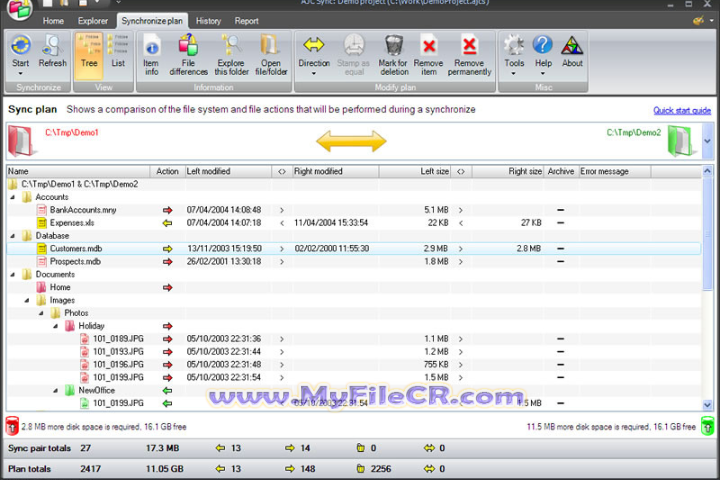The height and width of the screenshot is (480, 720).
Task: Open the Tools dropdown menu
Action: (x=514, y=52)
